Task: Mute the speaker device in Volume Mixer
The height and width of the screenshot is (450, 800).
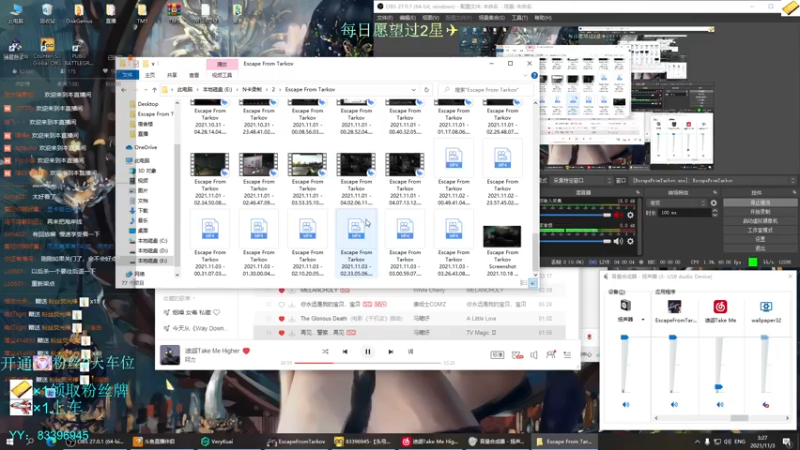Action: click(x=626, y=405)
